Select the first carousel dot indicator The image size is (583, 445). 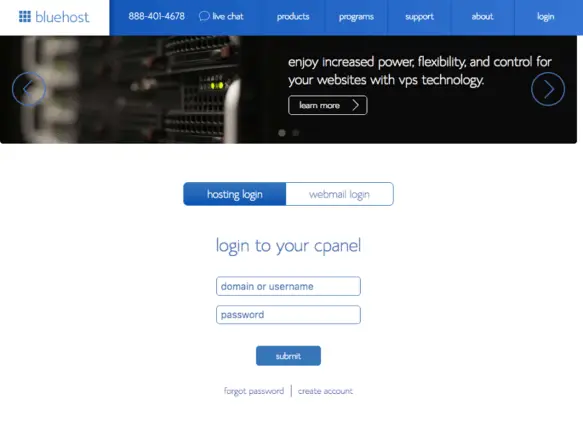pos(282,133)
